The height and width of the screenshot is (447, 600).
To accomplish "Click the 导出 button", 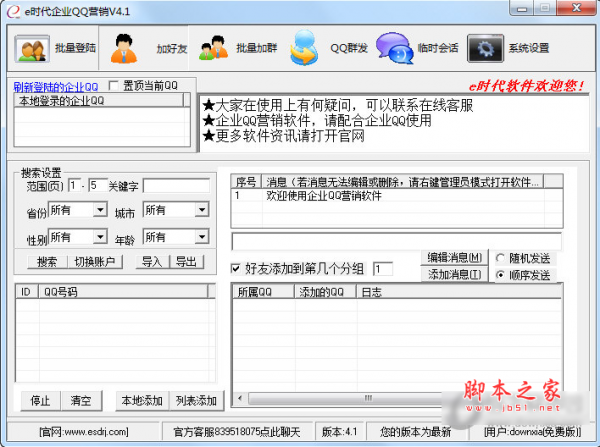I will pos(186,262).
